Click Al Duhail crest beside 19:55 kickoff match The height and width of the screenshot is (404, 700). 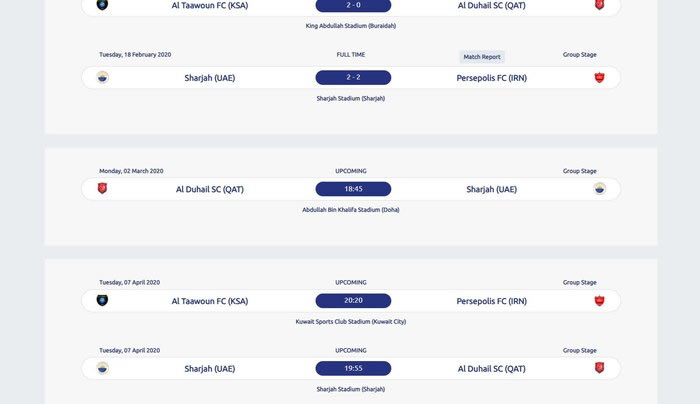pyautogui.click(x=599, y=368)
